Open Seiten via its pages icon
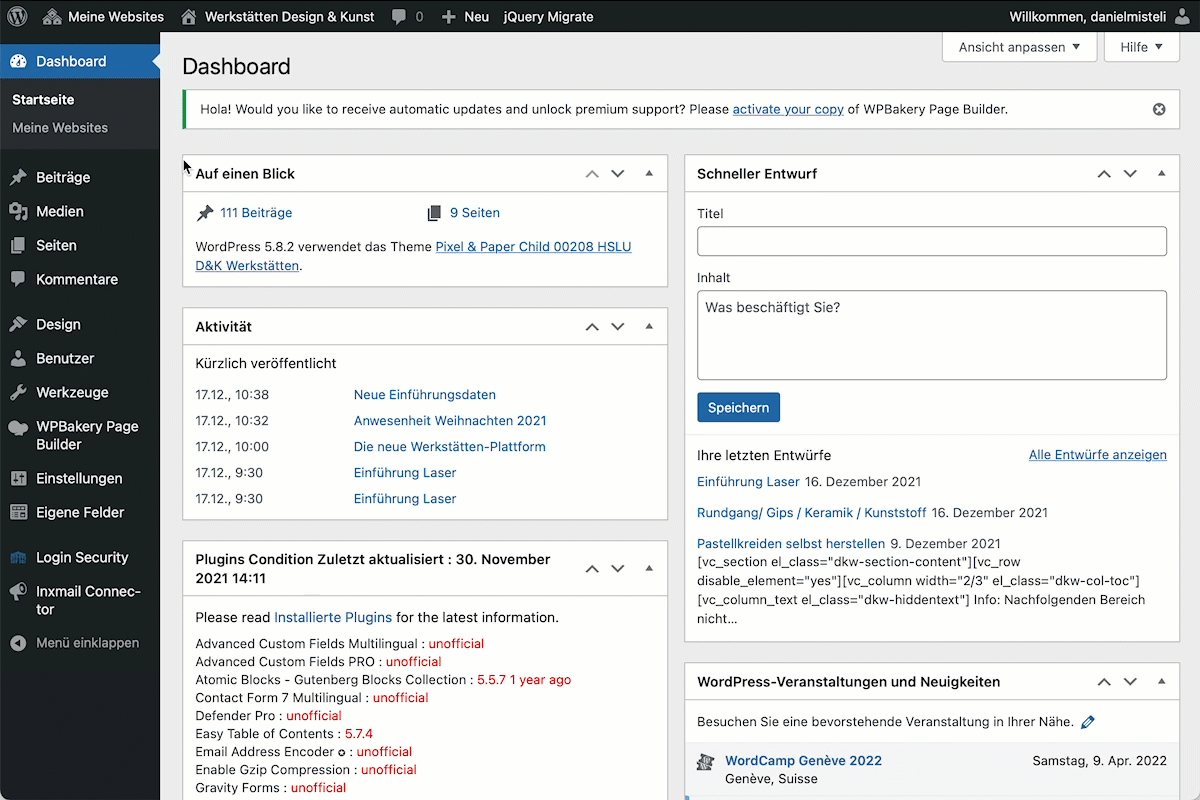 (x=18, y=245)
